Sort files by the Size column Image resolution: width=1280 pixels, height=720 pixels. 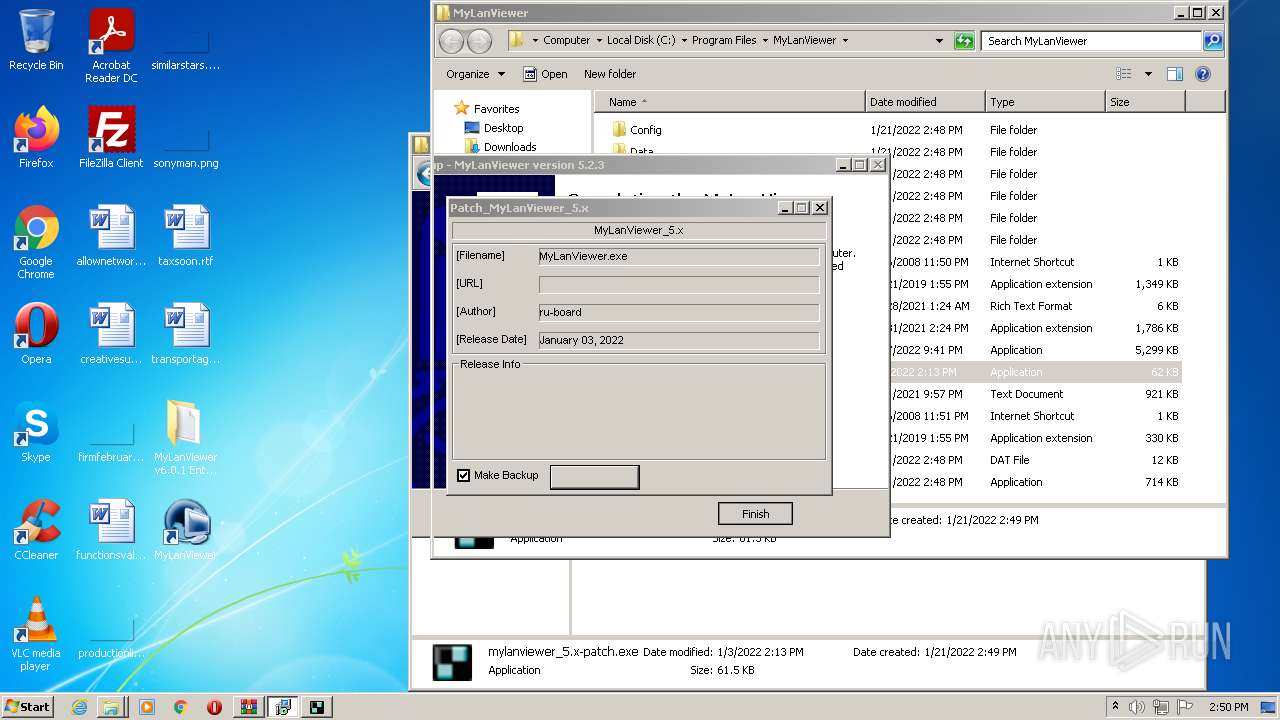click(1145, 102)
